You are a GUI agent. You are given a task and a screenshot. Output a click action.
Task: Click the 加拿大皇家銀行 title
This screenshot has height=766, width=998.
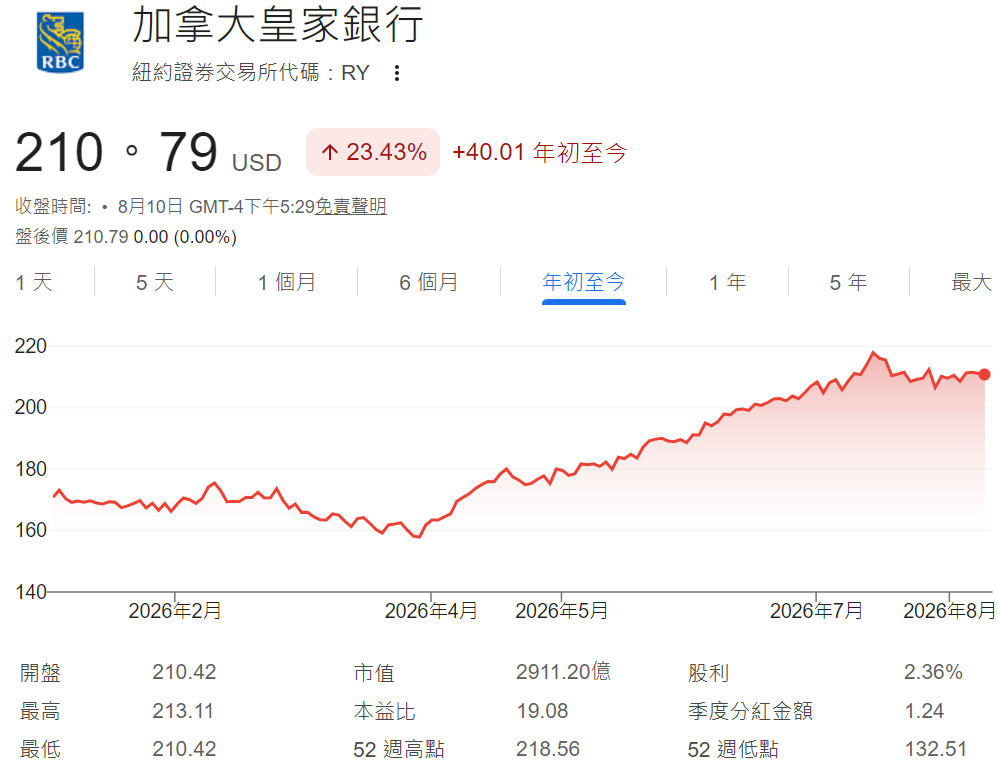click(278, 25)
